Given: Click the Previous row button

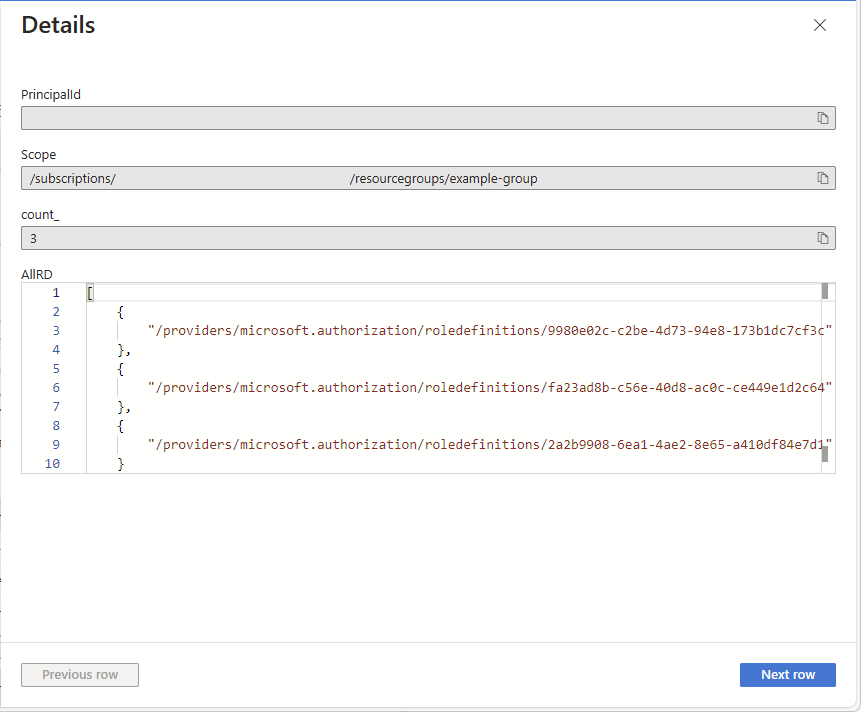Looking at the screenshot, I should click(80, 675).
